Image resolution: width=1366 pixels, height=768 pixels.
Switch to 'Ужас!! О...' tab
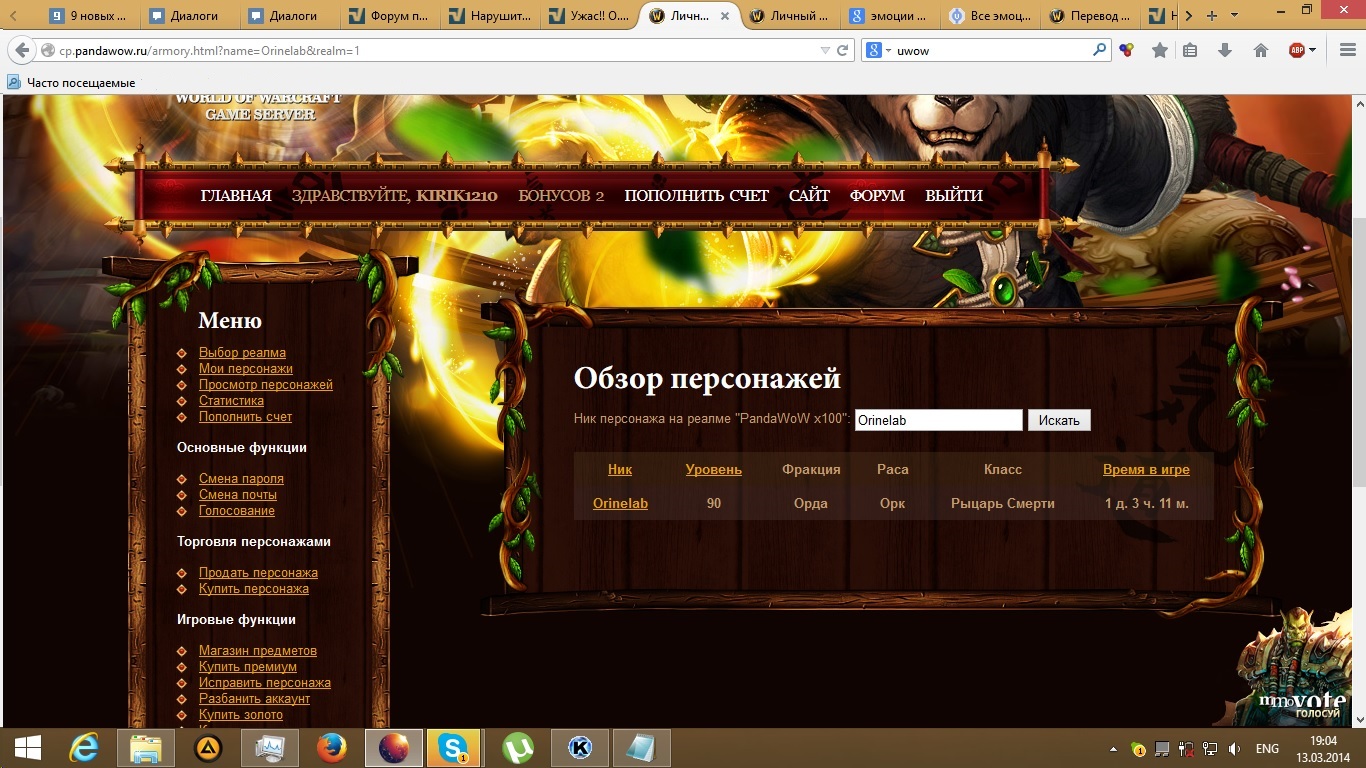[589, 16]
